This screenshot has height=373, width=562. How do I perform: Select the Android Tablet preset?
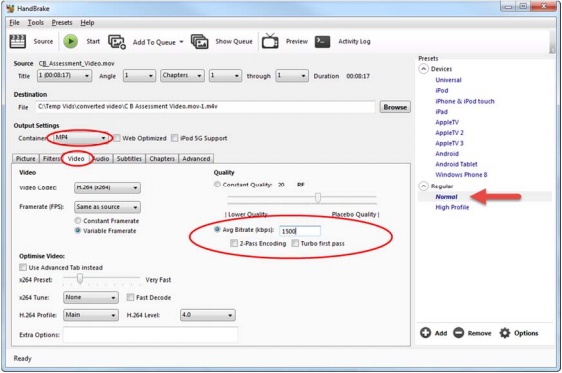tap(456, 164)
